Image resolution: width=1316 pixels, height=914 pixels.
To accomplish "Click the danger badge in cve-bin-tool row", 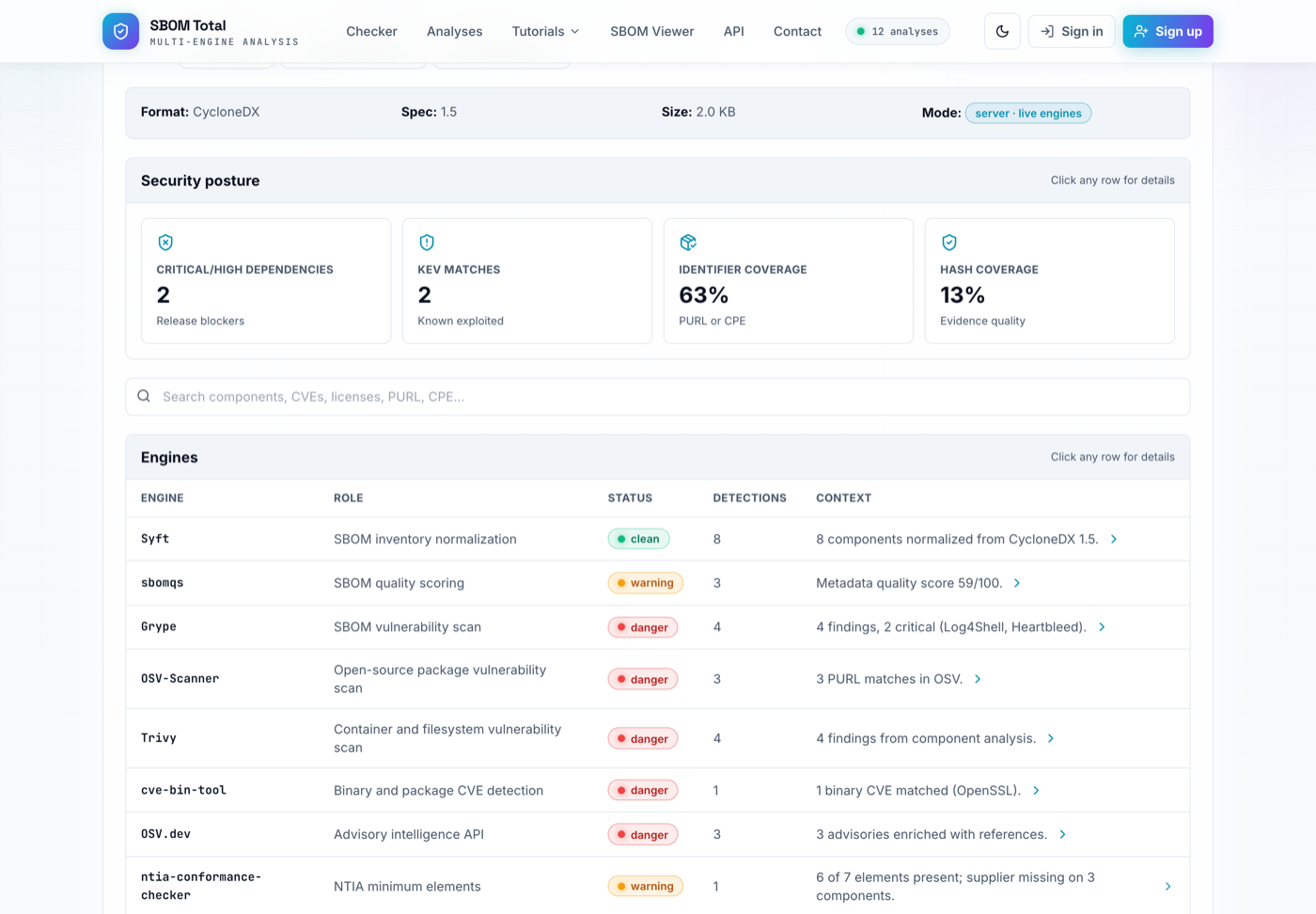I will pyautogui.click(x=643, y=791).
